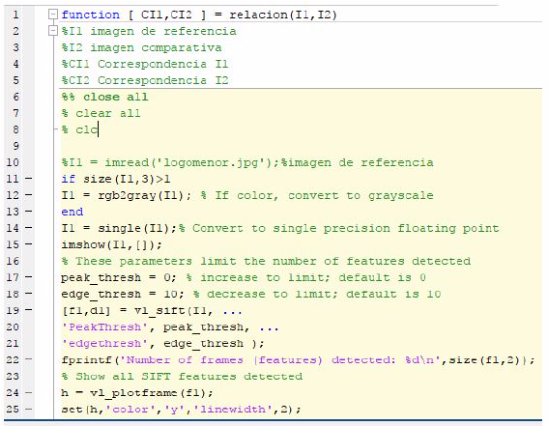
Task: Set breakpoint at dash on line 22
Action: point(29,359)
